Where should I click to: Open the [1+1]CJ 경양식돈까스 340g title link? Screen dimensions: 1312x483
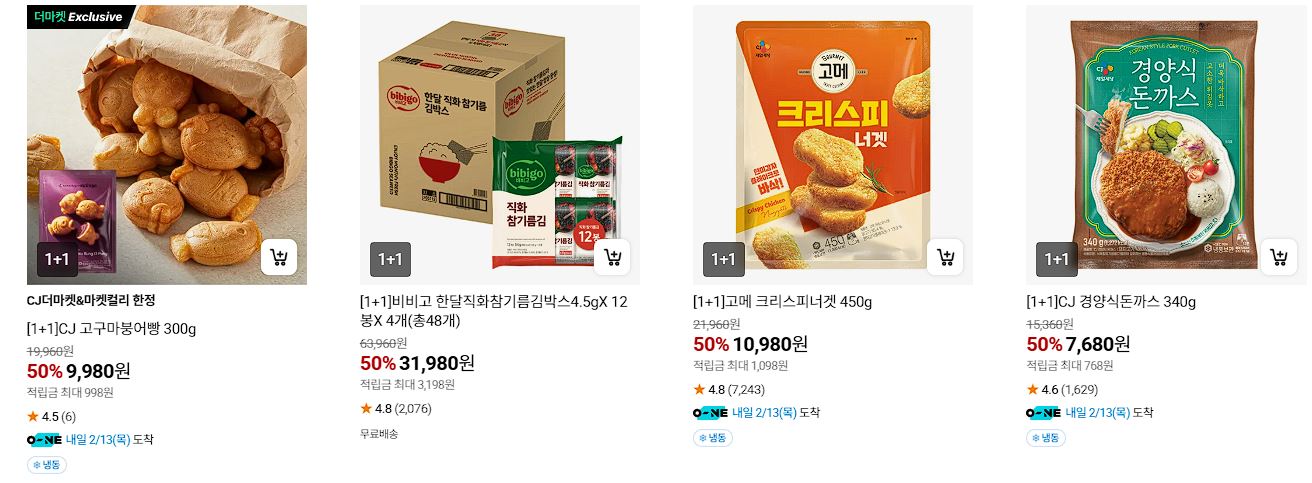point(1111,302)
